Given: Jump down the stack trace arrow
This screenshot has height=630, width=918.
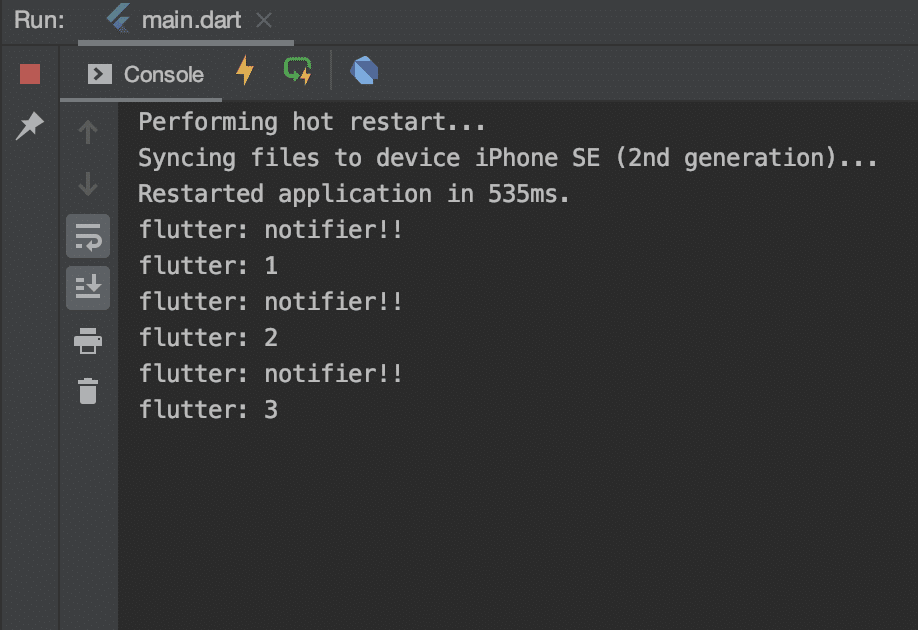Looking at the screenshot, I should (88, 184).
